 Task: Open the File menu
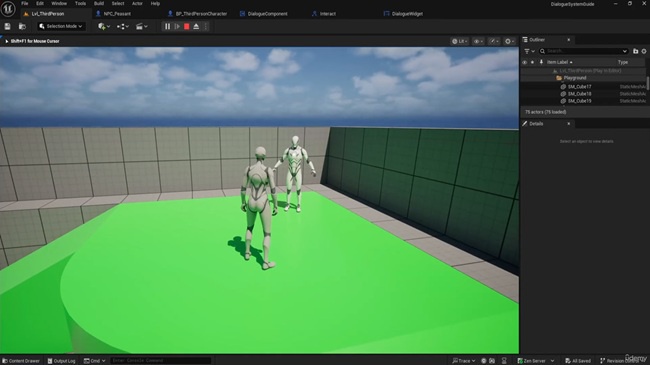[25, 3]
